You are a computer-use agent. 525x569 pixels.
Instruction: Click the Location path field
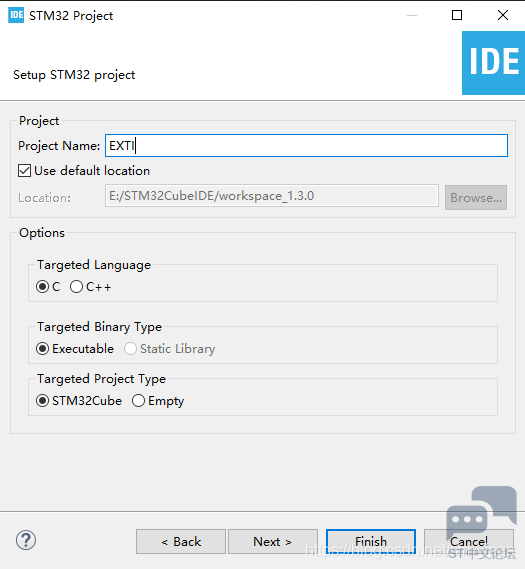pyautogui.click(x=272, y=196)
